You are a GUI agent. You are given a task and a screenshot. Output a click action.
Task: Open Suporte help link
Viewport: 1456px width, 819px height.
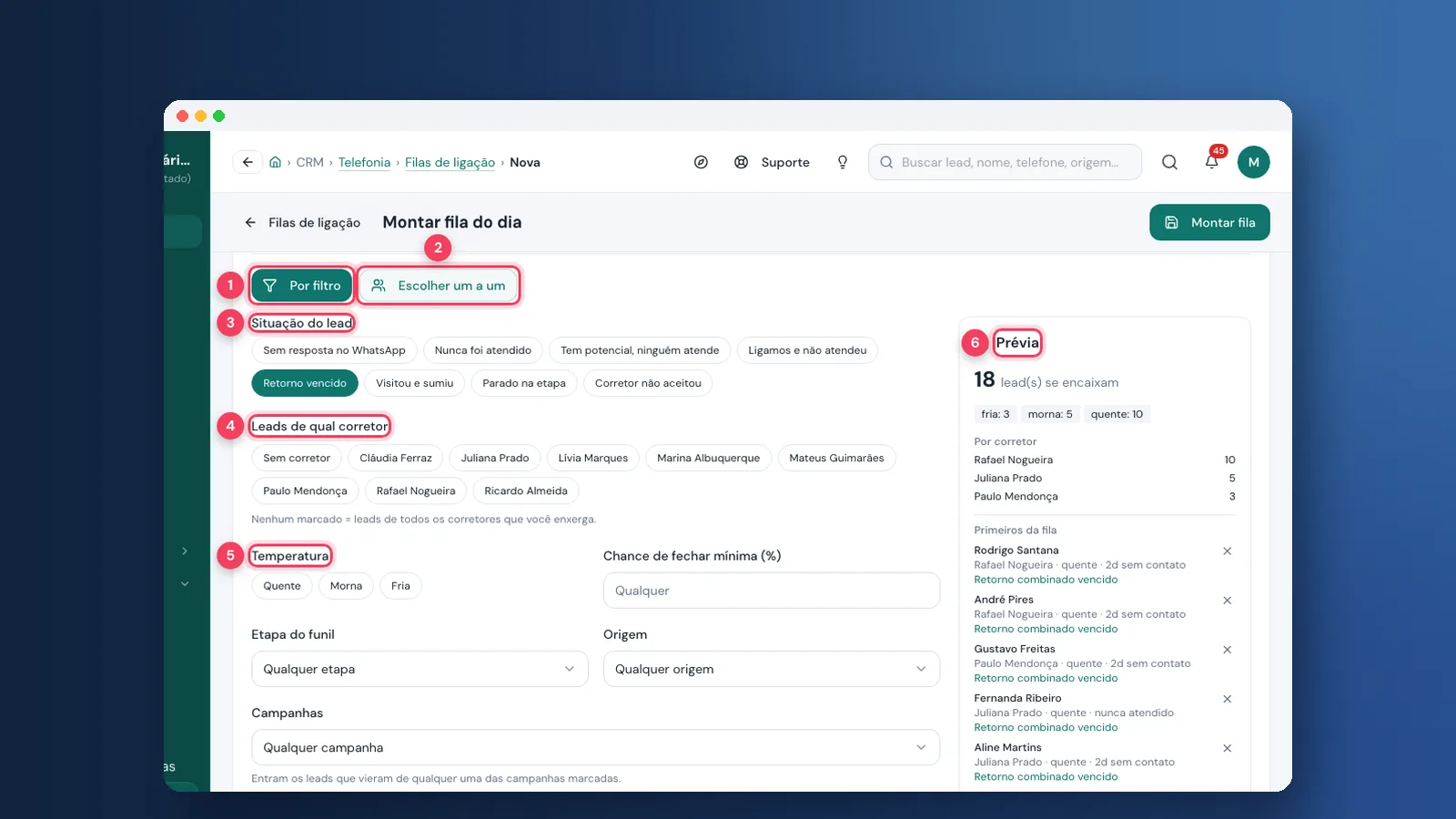point(773,162)
